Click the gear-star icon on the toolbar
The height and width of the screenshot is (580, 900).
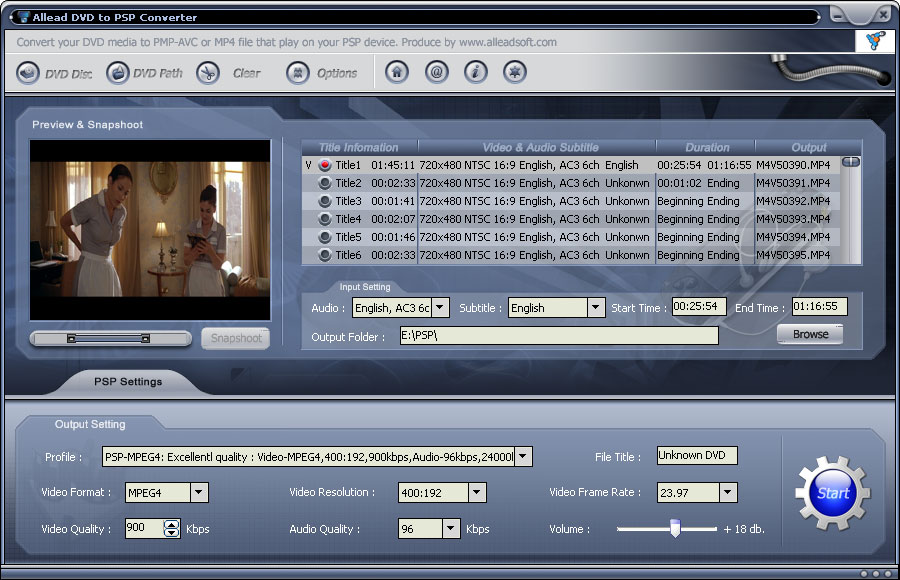click(x=514, y=72)
